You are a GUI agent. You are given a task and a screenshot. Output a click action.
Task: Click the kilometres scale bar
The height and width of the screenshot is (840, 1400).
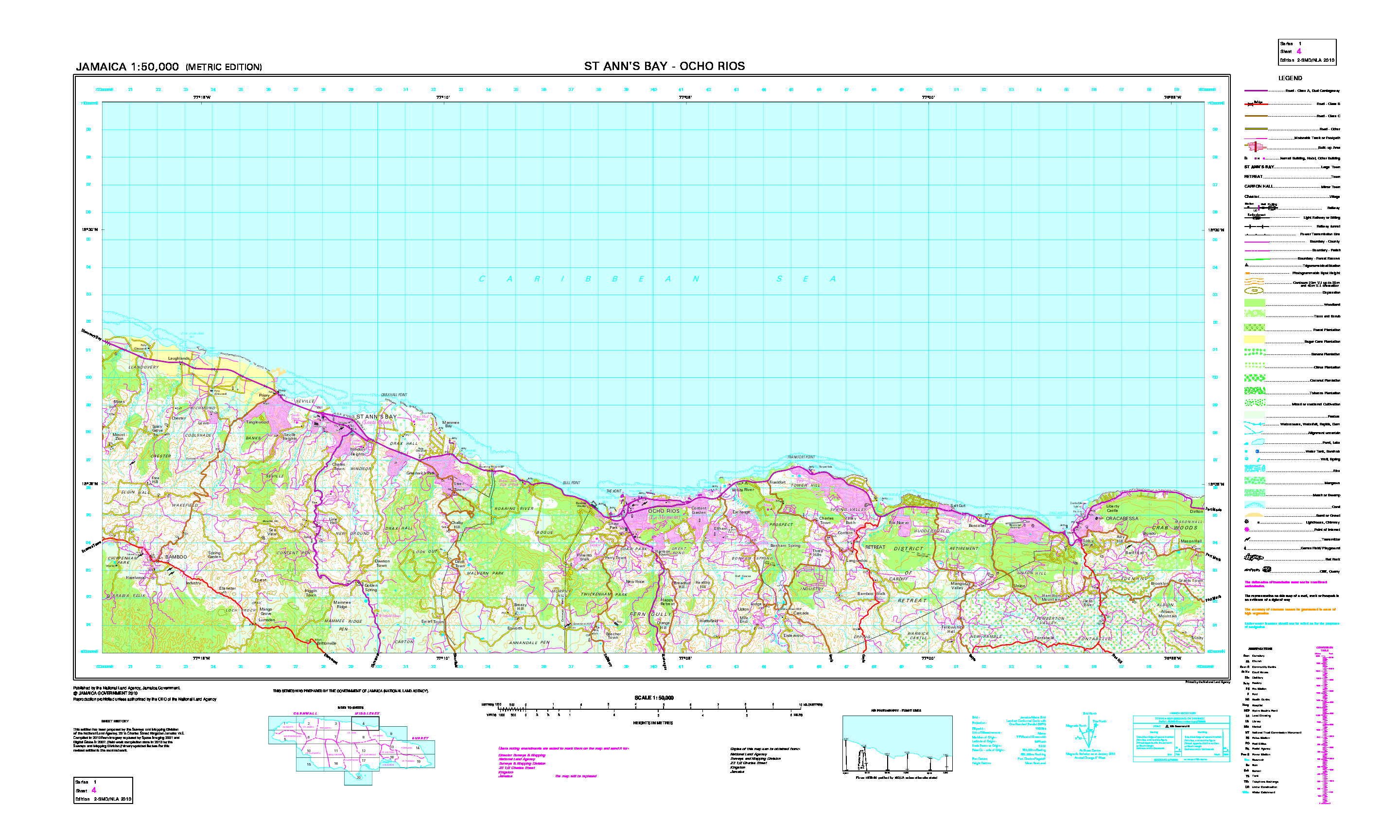[649, 708]
